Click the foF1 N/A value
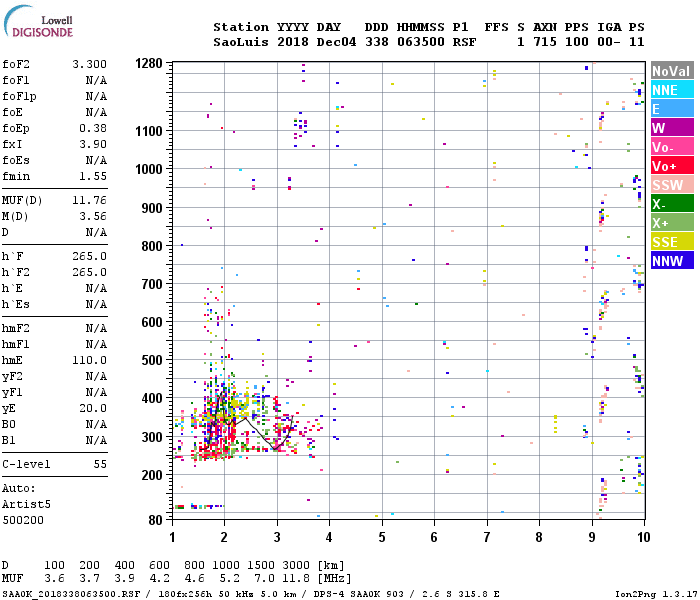Screen dimensions: 700x600 pyautogui.click(x=96, y=80)
